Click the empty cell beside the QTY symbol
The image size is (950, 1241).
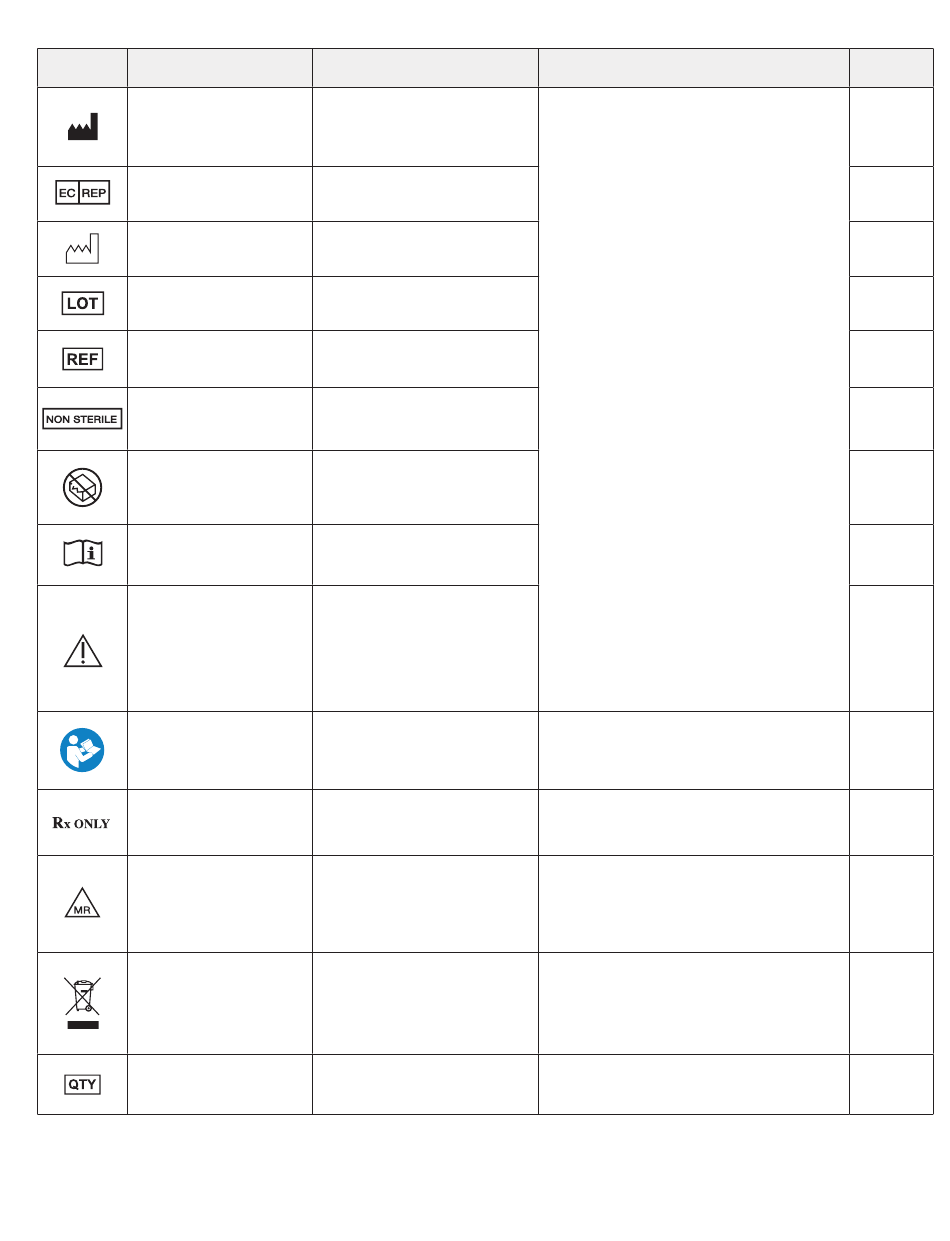220,1084
